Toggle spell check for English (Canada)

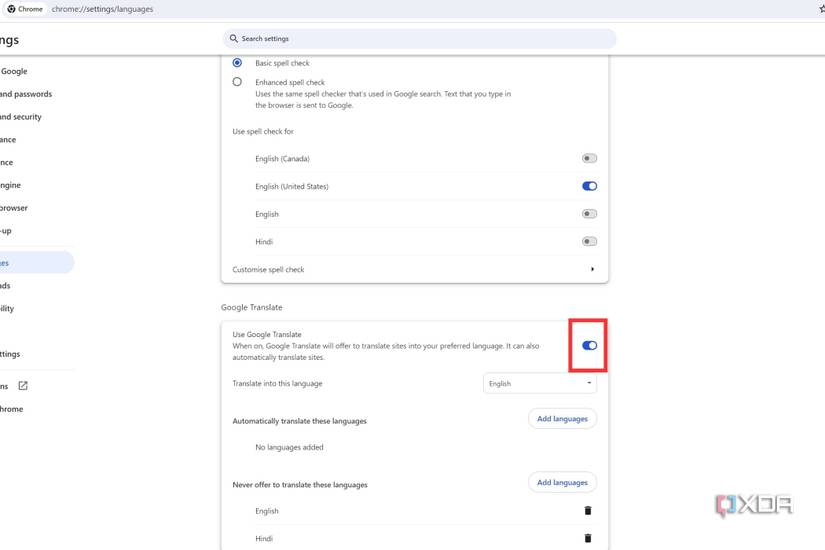pyautogui.click(x=589, y=158)
